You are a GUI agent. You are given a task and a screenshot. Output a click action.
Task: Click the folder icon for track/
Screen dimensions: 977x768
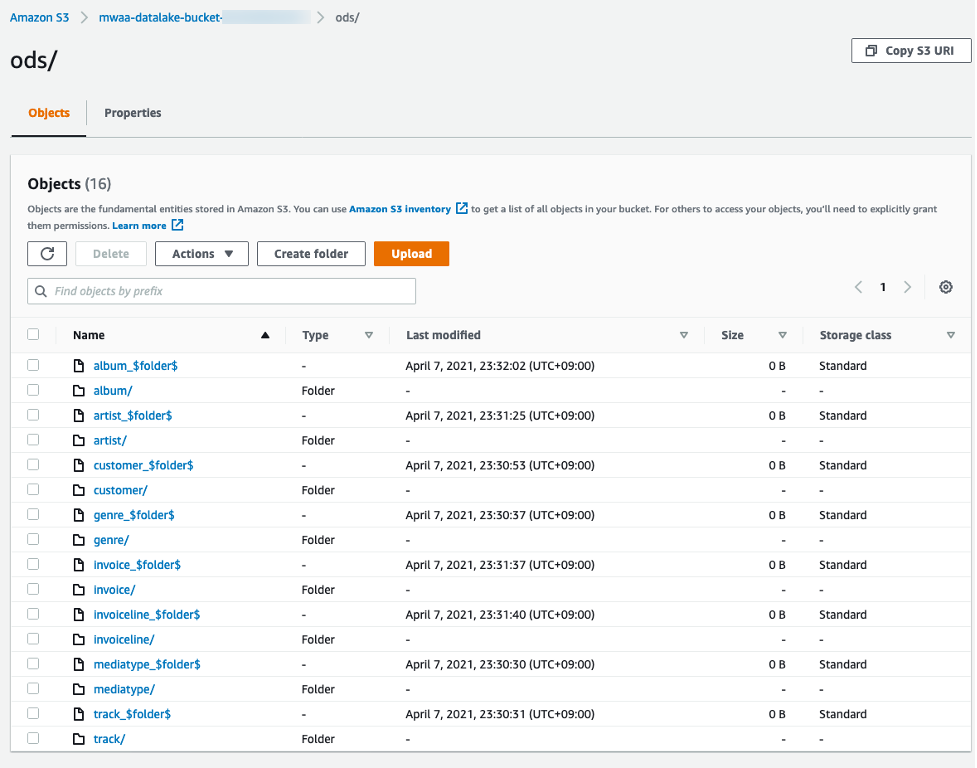pos(79,739)
